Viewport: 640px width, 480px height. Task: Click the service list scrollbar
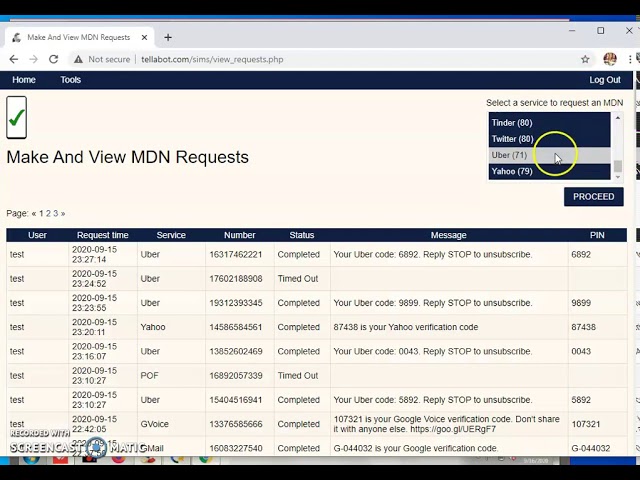coord(617,145)
